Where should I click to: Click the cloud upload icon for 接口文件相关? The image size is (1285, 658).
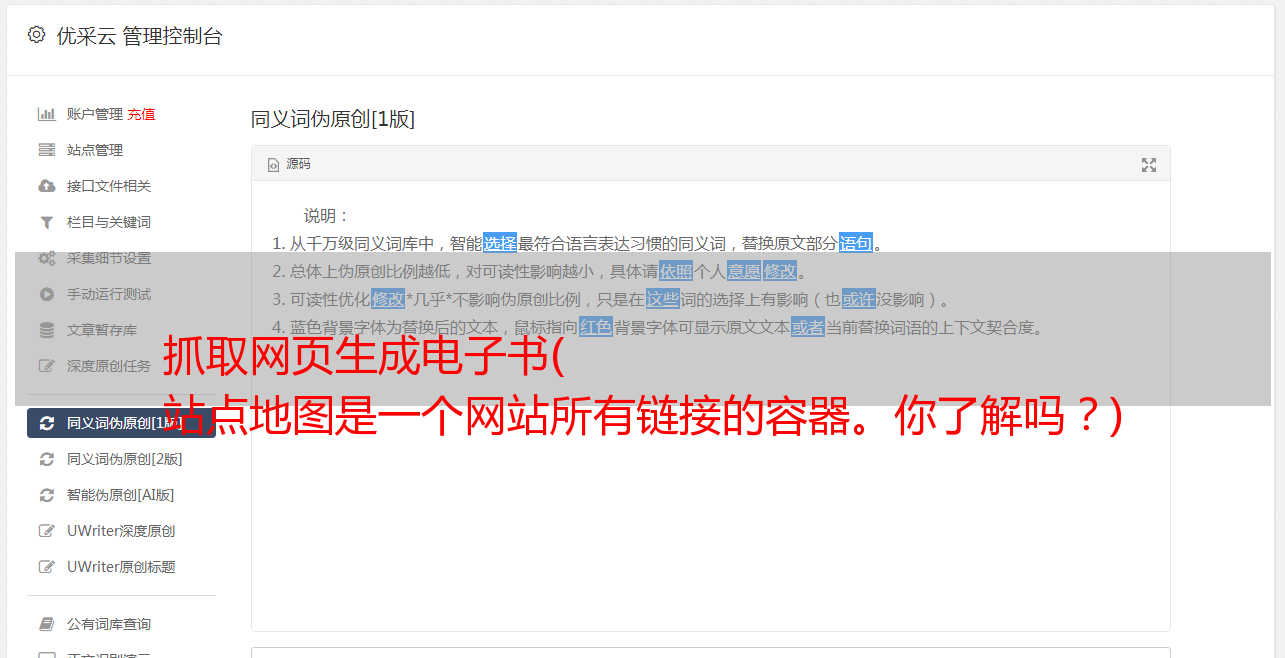46,186
